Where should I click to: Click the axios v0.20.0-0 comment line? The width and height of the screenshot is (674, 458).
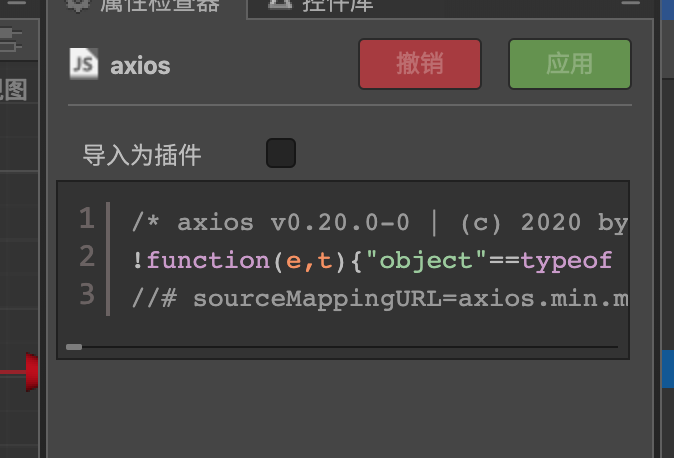[380, 222]
